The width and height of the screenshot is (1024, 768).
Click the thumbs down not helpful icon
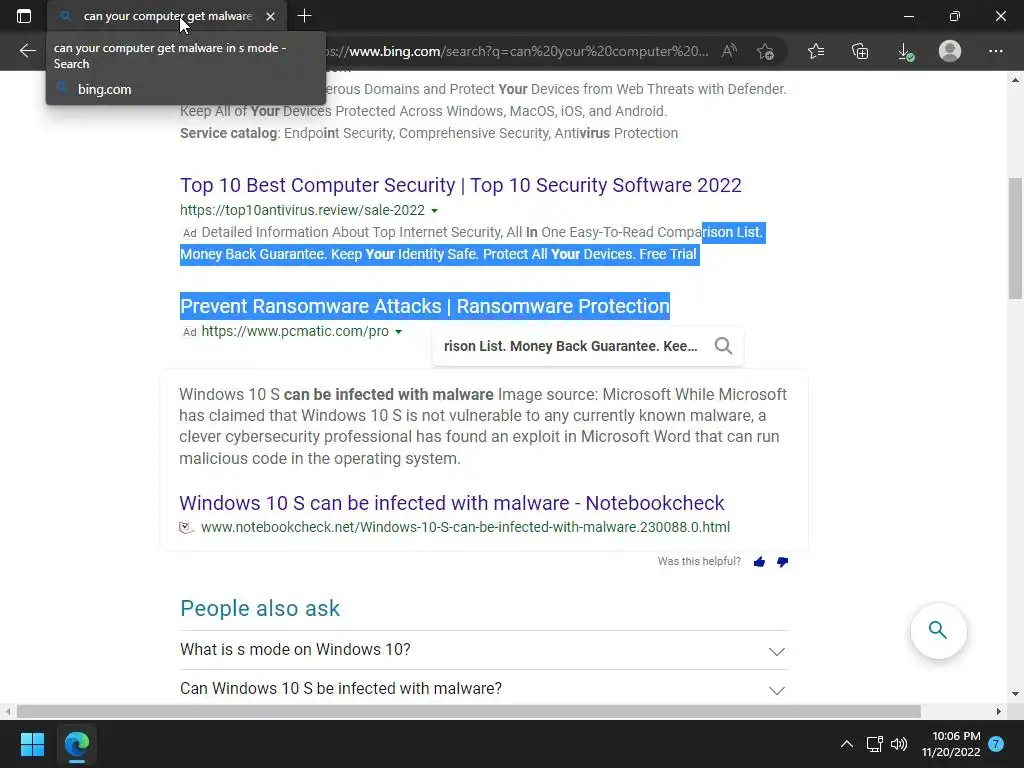[x=782, y=562]
